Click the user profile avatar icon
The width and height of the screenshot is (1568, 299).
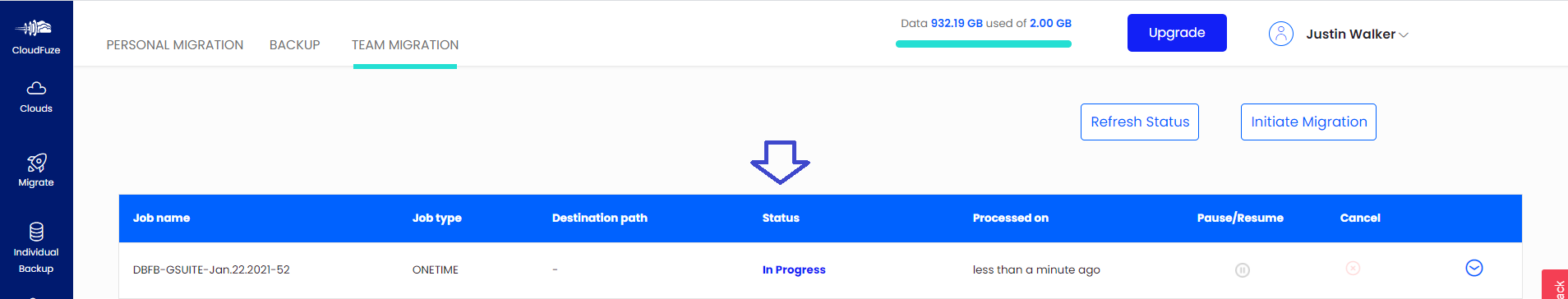pos(1281,34)
